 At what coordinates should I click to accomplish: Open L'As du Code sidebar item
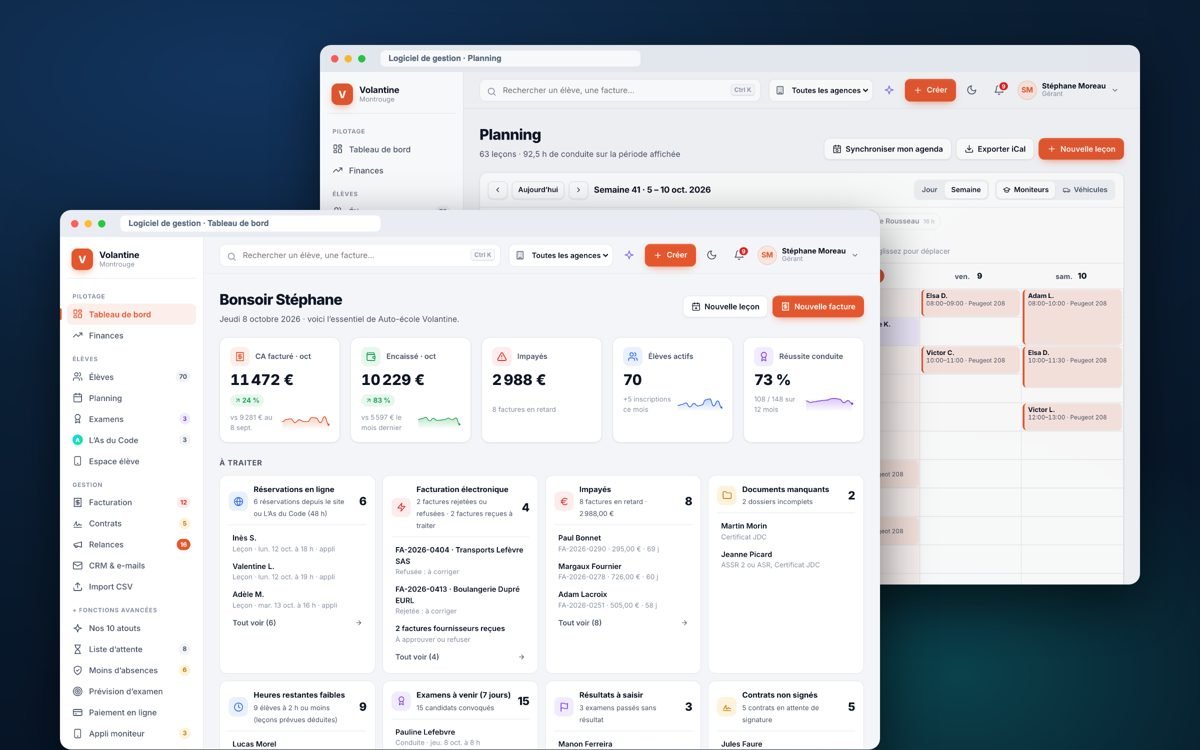coord(132,440)
